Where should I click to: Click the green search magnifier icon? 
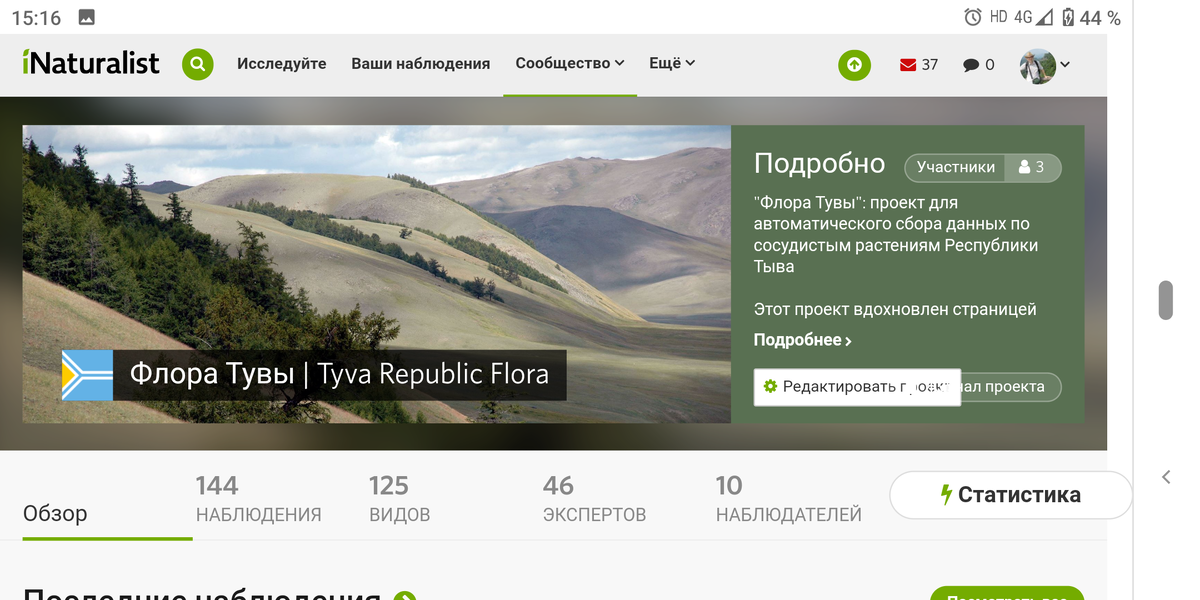point(198,64)
